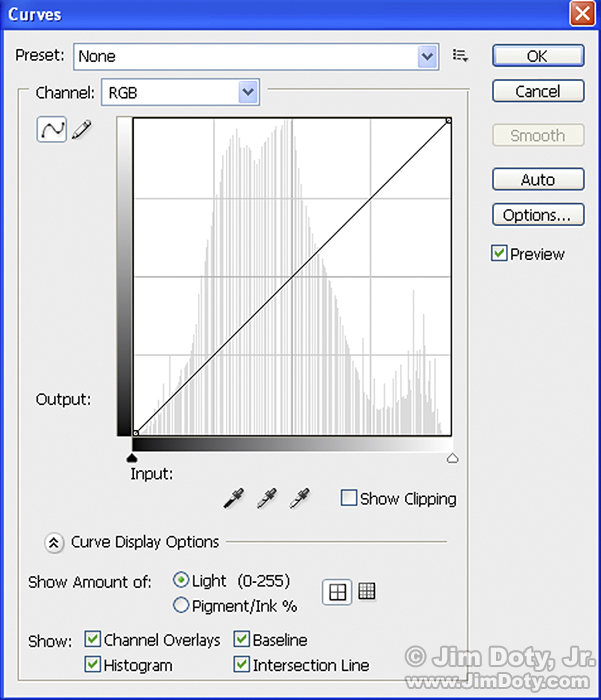Switch to detailed 10% increment grid
Image resolution: width=601 pixels, height=700 pixels.
coord(367,592)
